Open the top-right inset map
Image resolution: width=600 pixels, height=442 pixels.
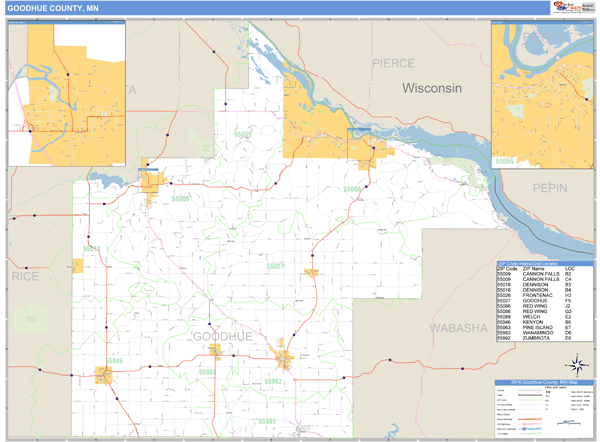(x=541, y=96)
